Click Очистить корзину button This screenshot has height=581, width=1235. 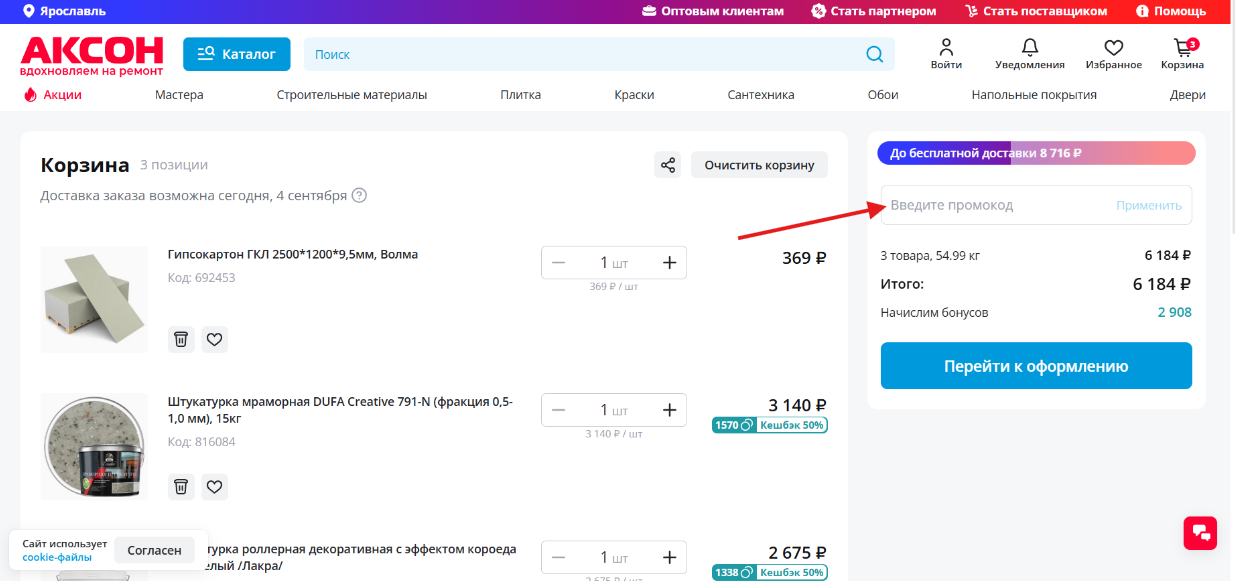(759, 165)
